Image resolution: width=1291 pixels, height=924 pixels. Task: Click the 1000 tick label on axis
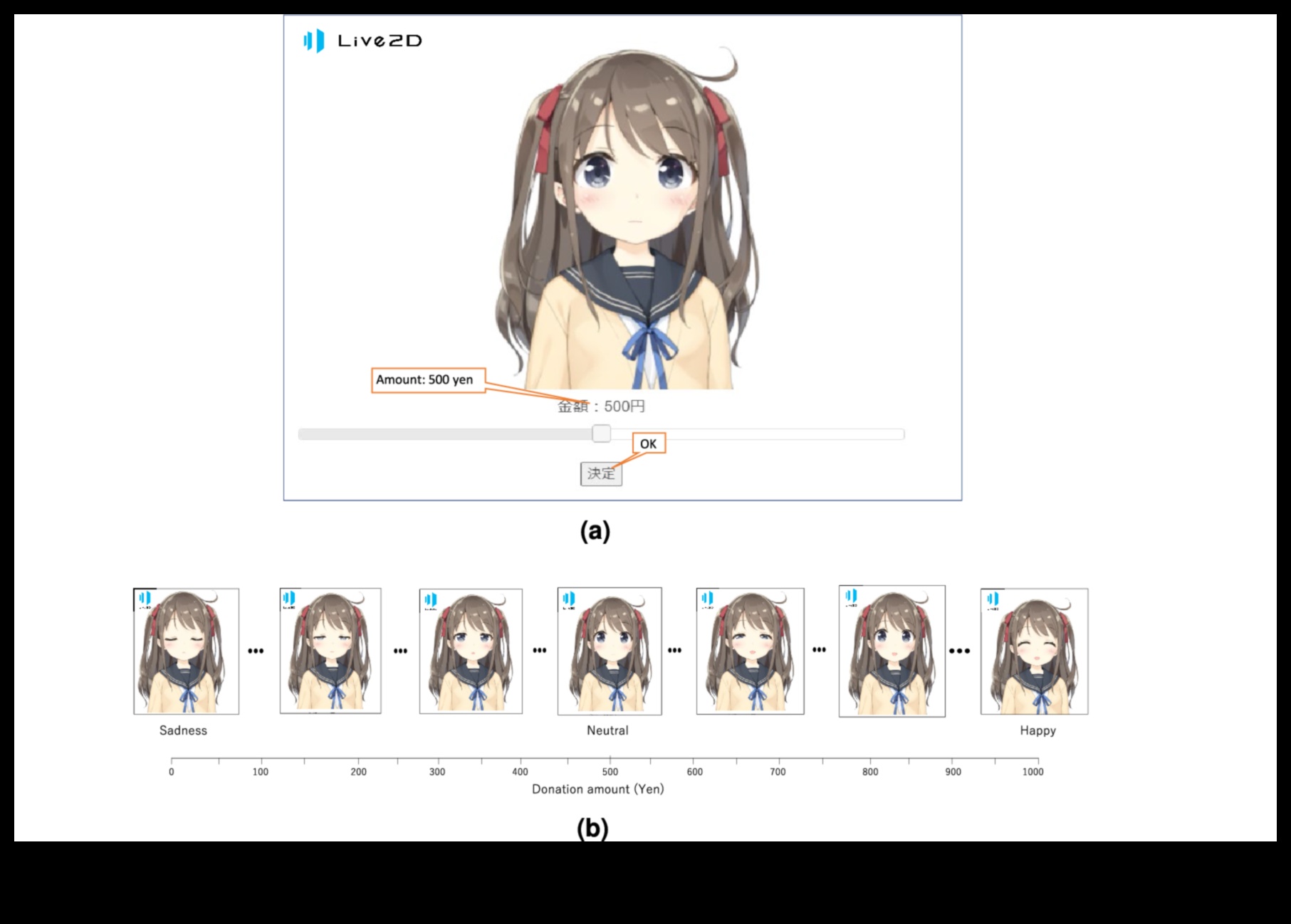1033,772
